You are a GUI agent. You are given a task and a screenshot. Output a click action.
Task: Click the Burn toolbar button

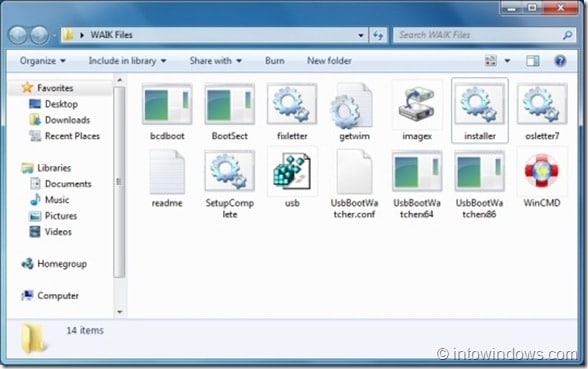(x=274, y=61)
